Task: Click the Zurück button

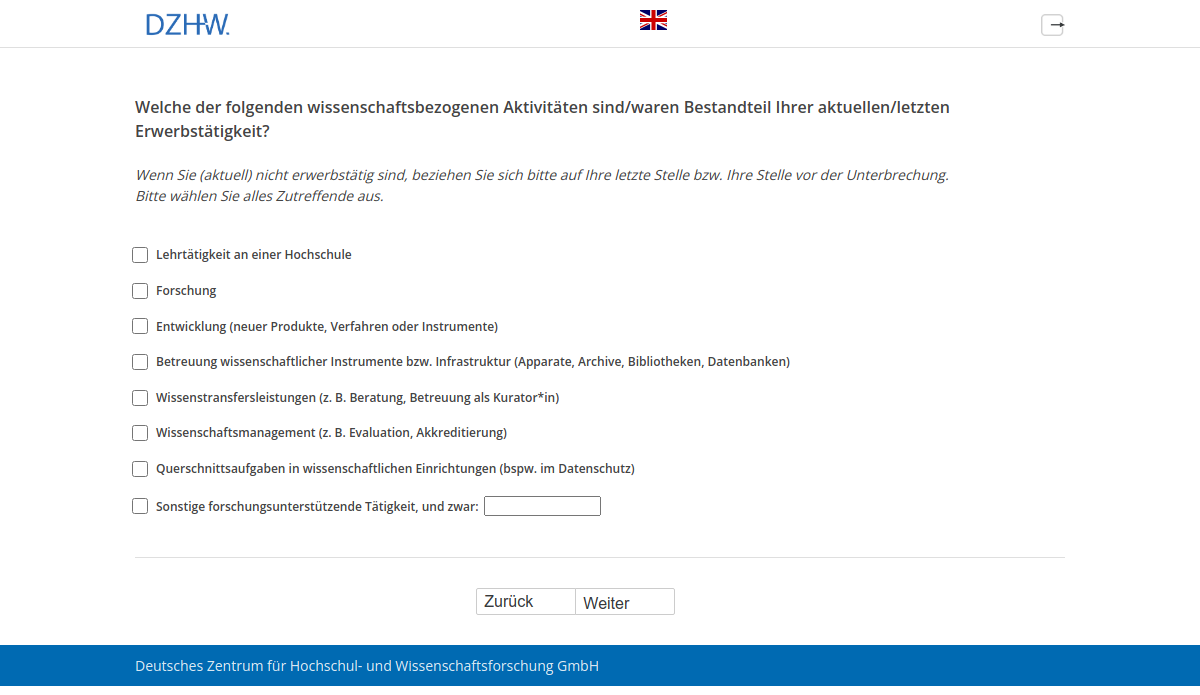Action: point(525,601)
